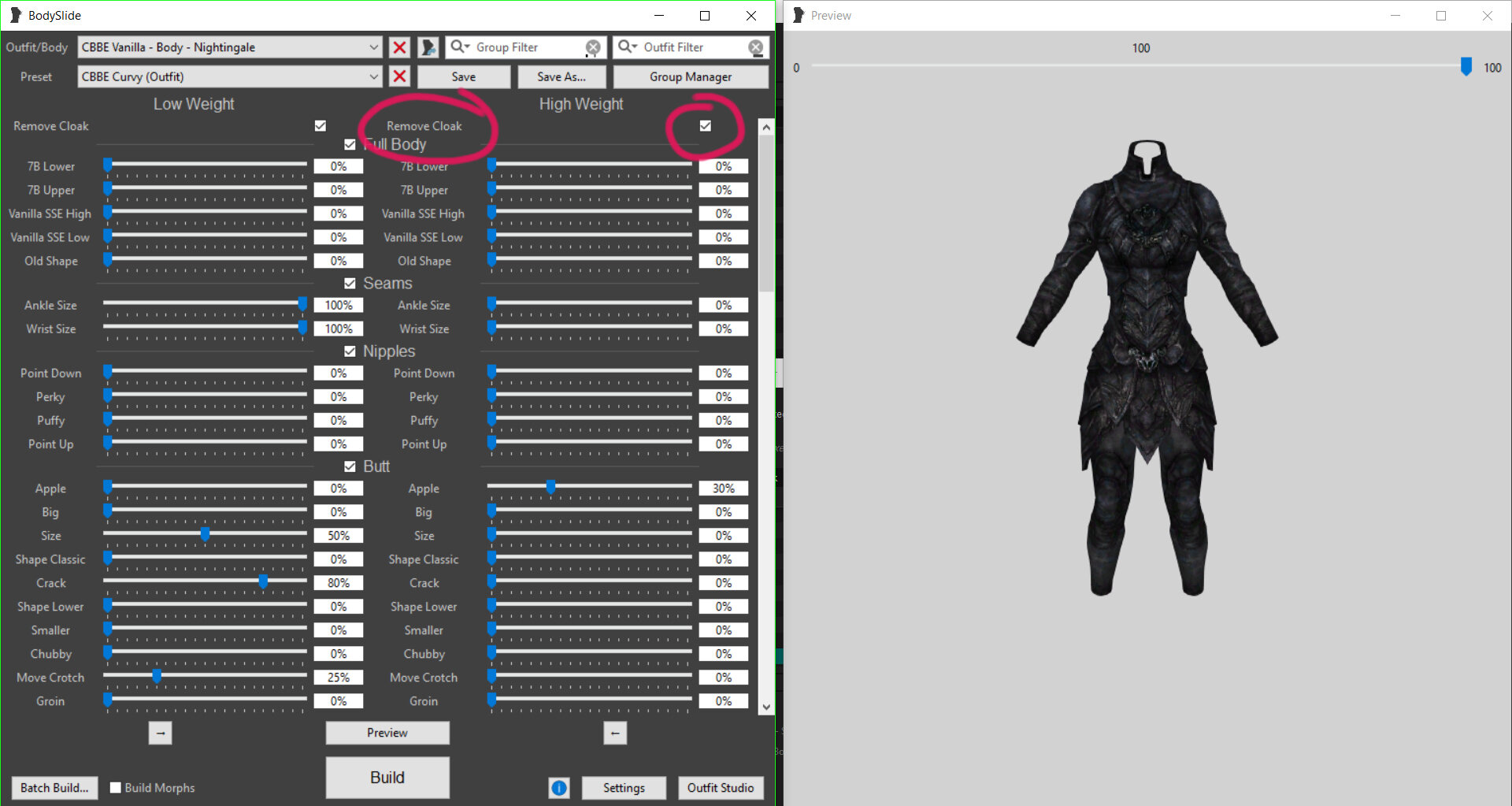Click the Low Weight Crack 80% value field

click(x=339, y=583)
